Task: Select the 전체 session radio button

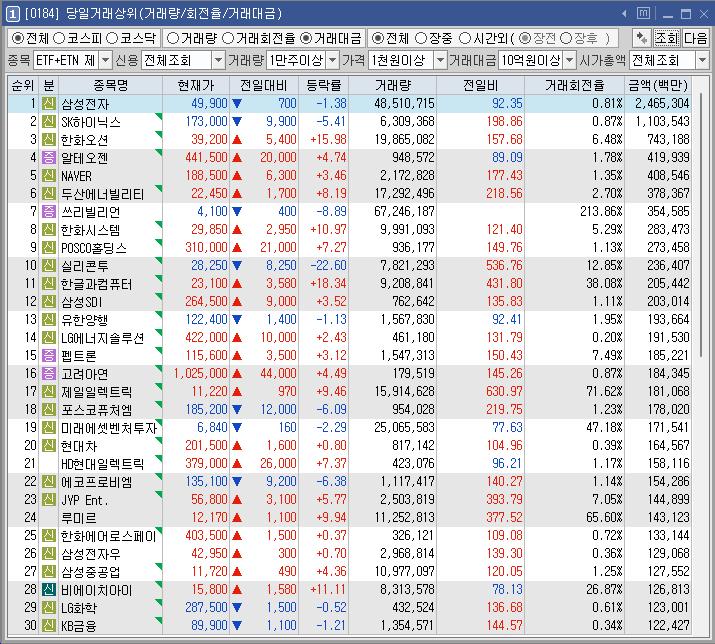Action: tap(377, 38)
